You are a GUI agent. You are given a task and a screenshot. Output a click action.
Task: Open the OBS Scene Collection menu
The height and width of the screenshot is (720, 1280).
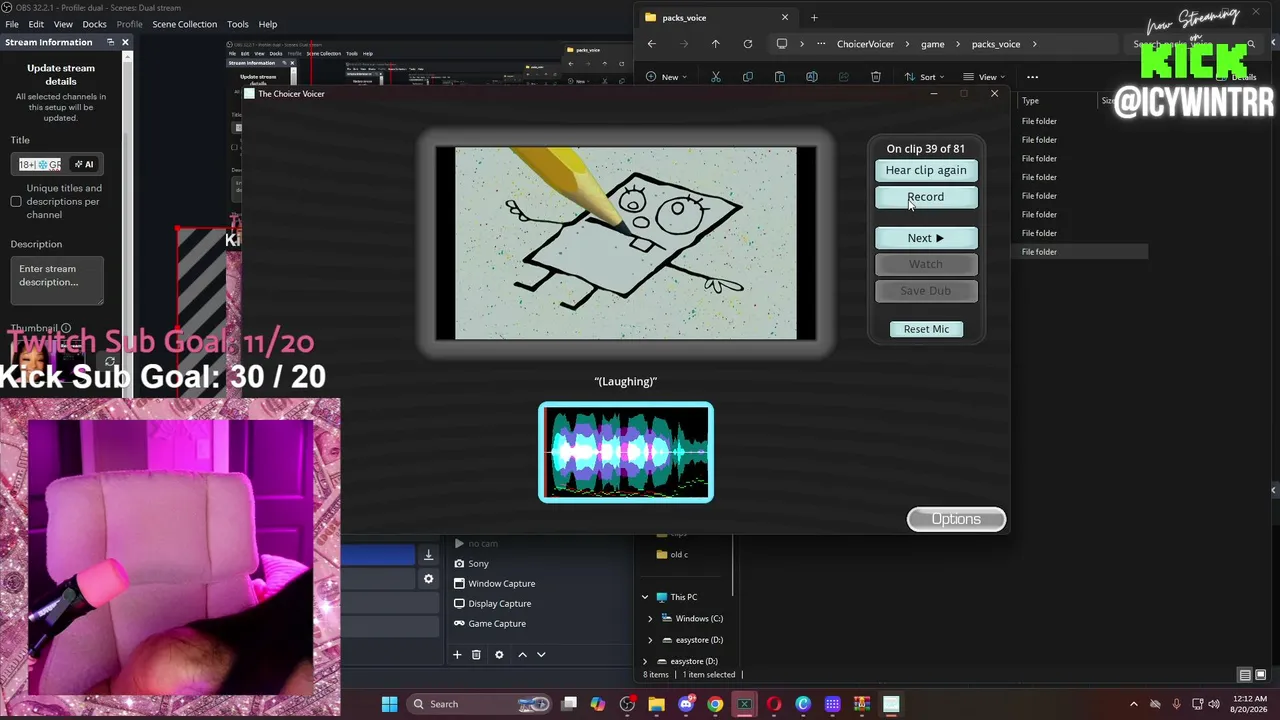coord(184,24)
